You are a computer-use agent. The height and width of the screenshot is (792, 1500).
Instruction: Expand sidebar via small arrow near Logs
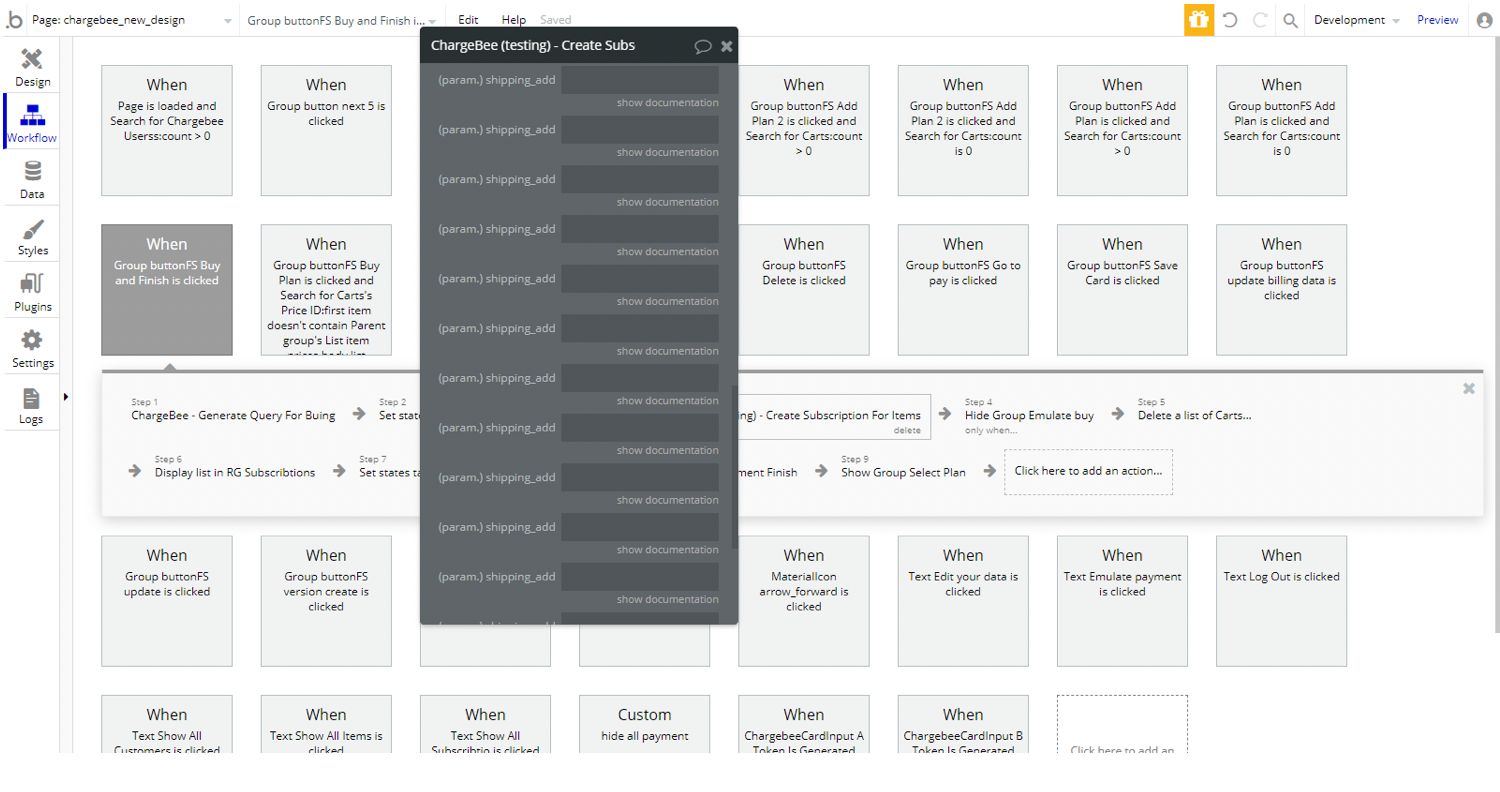(66, 397)
